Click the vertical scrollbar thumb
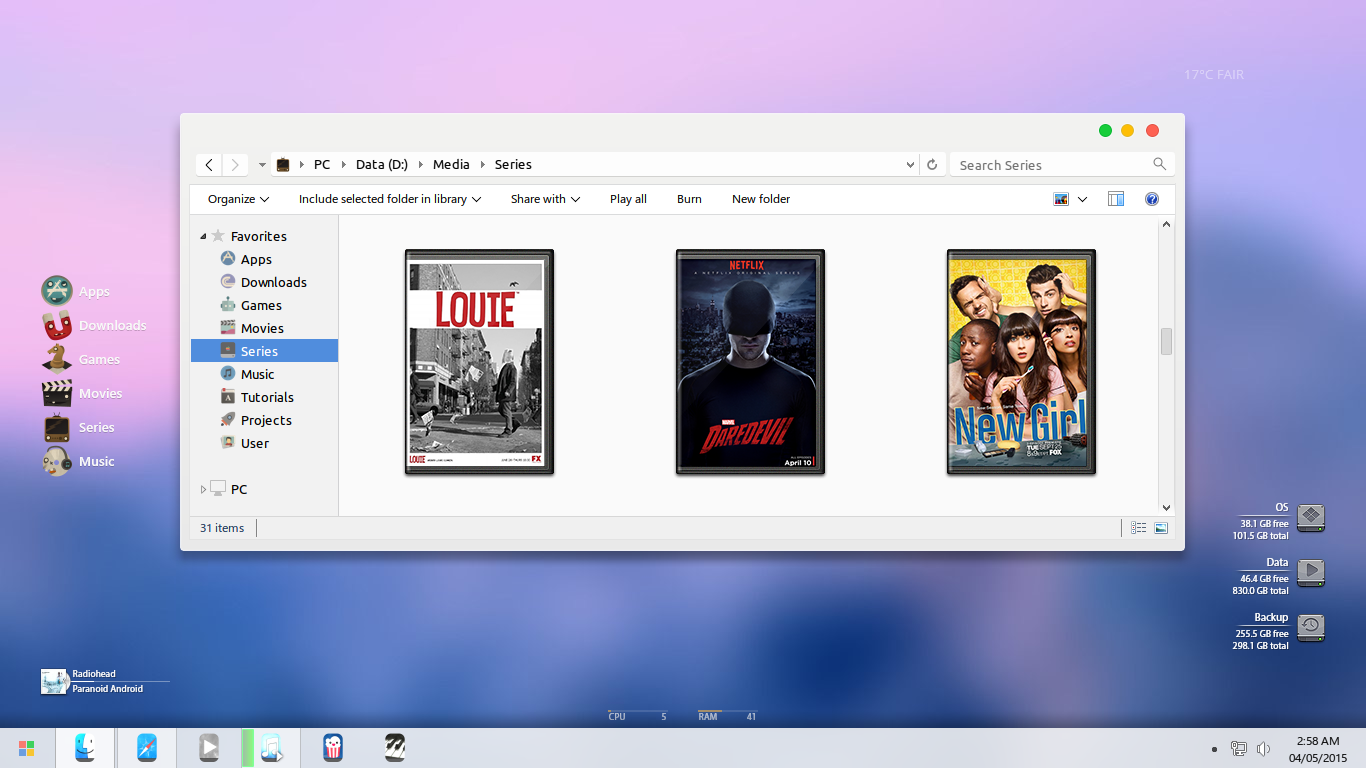Viewport: 1366px width, 768px height. [1166, 341]
